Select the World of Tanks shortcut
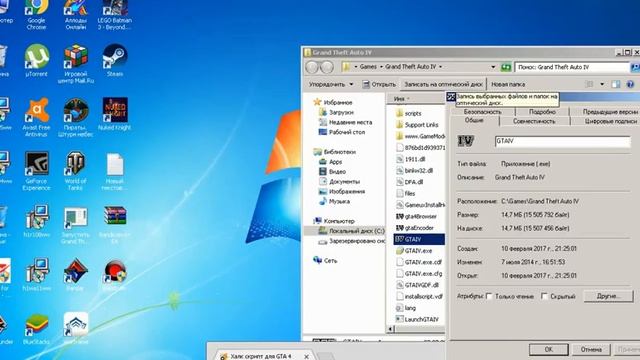The image size is (640, 360). pyautogui.click(x=76, y=171)
